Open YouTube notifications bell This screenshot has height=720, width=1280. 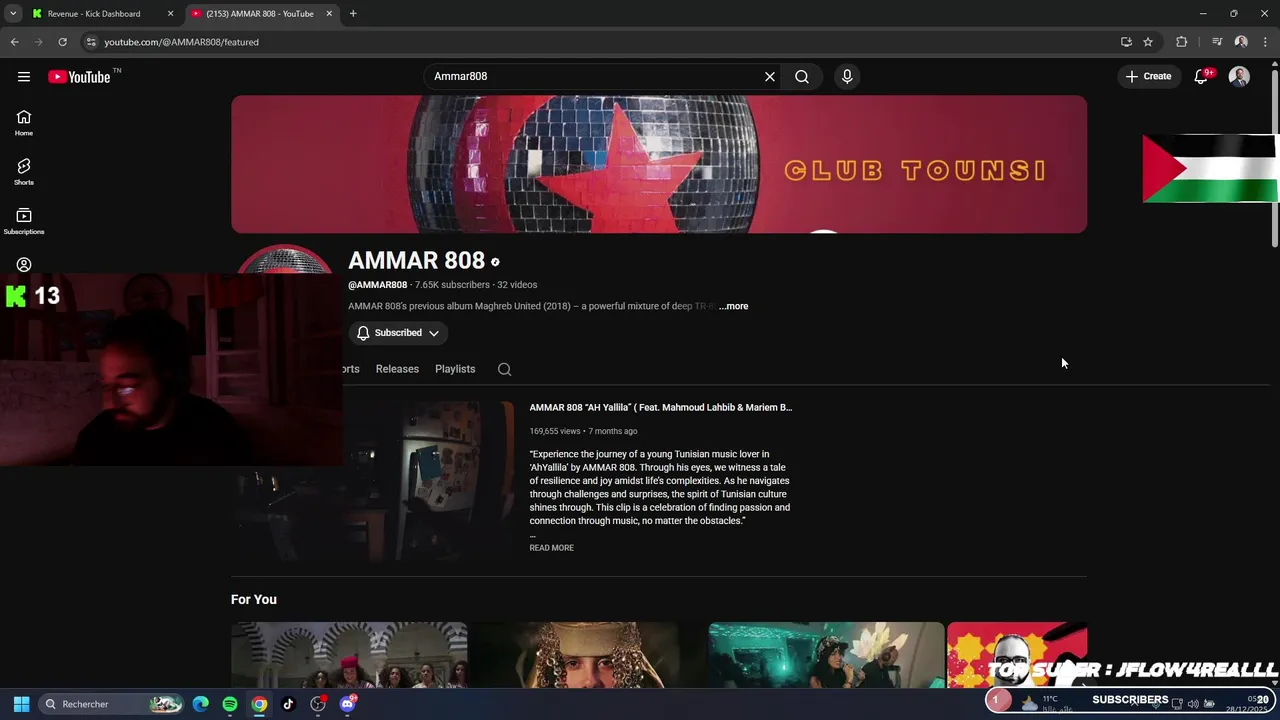click(x=1201, y=77)
